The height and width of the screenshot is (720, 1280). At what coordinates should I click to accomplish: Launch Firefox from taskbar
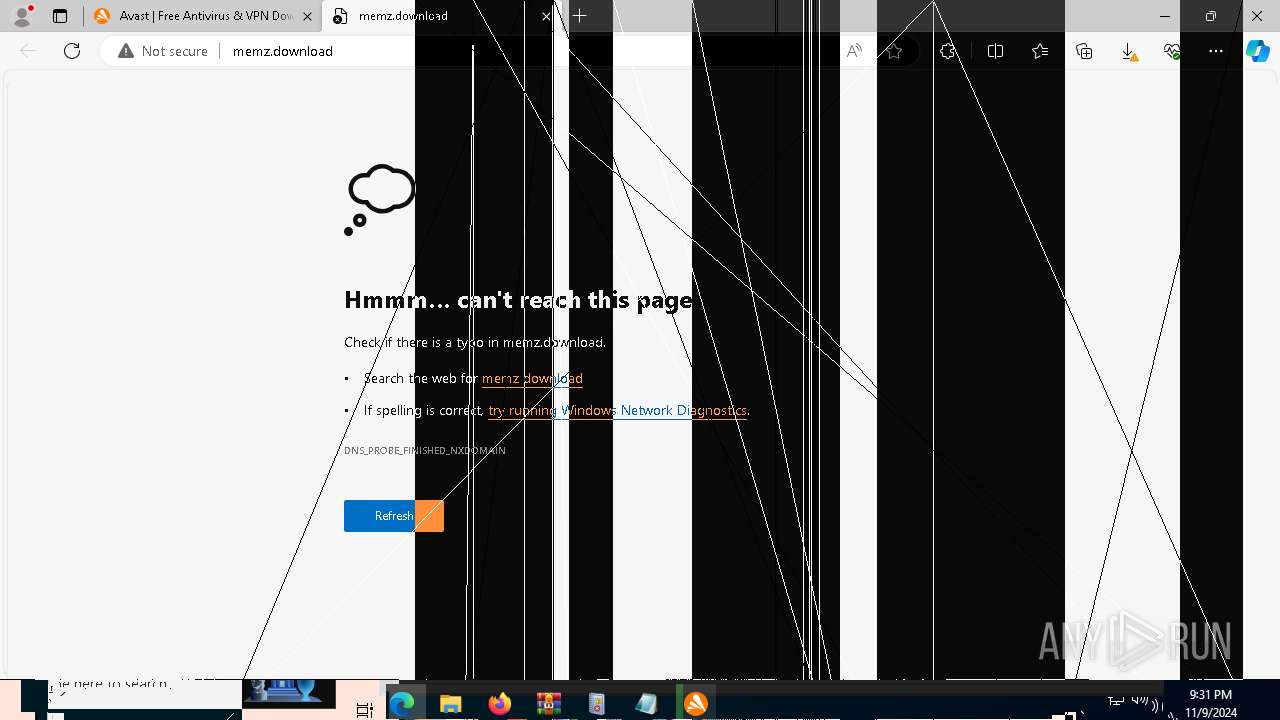pos(499,704)
